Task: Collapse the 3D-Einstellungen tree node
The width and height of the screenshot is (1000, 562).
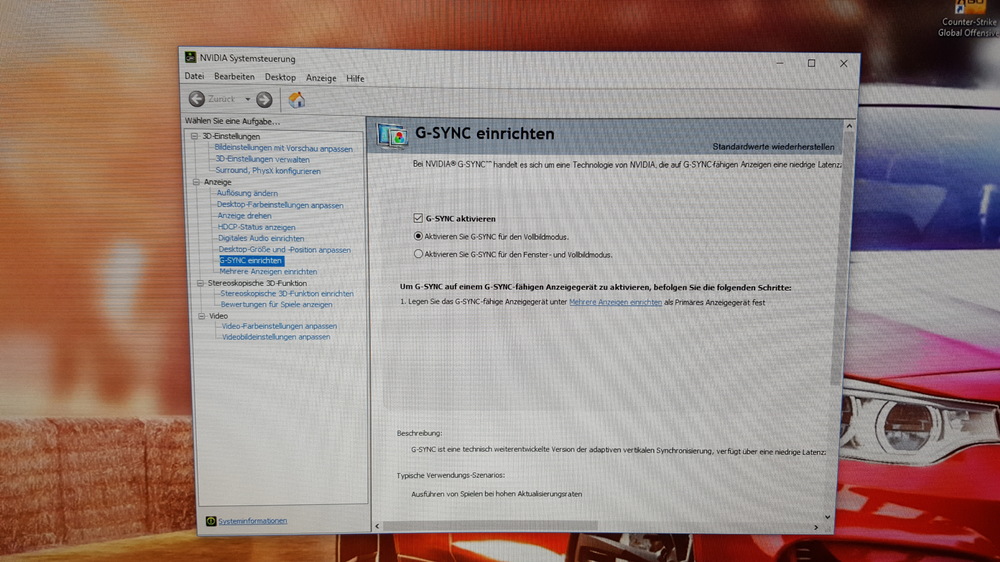Action: click(x=195, y=136)
